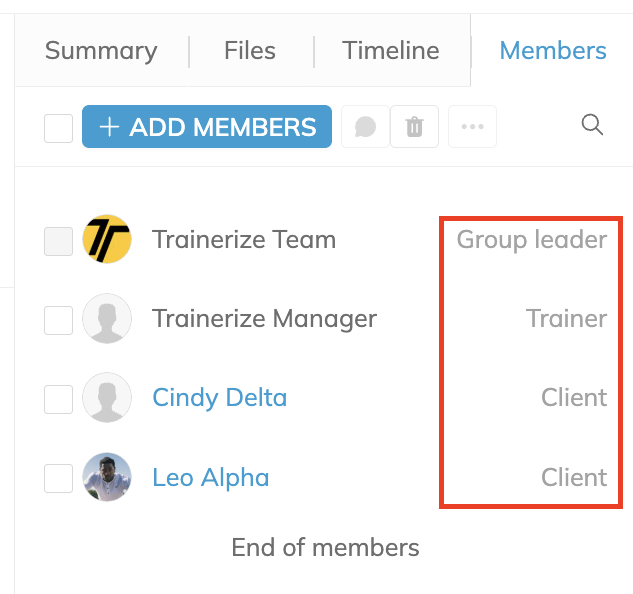Image resolution: width=633 pixels, height=594 pixels.
Task: Select the Cindy Delta checkbox
Action: [x=59, y=399]
